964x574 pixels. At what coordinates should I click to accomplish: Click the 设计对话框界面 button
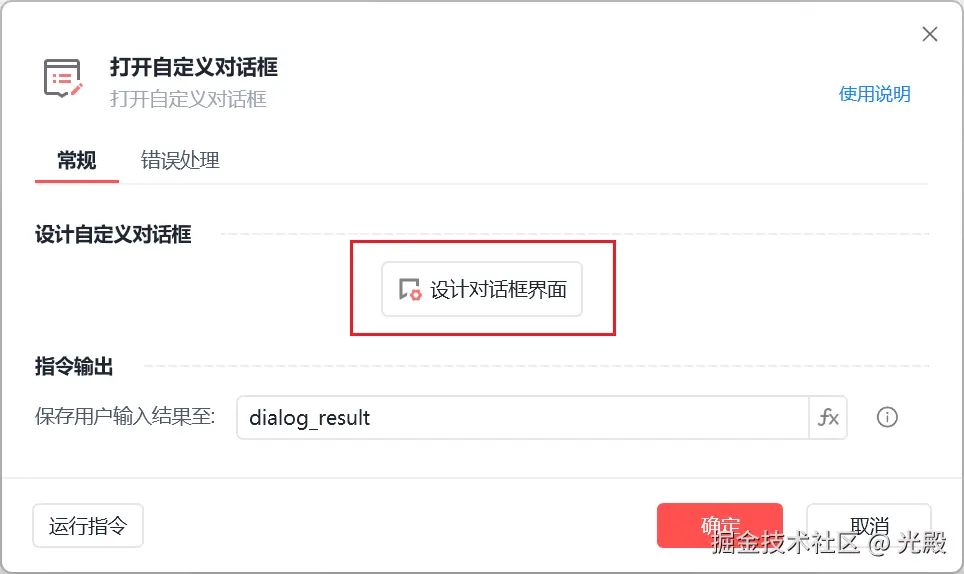click(481, 289)
